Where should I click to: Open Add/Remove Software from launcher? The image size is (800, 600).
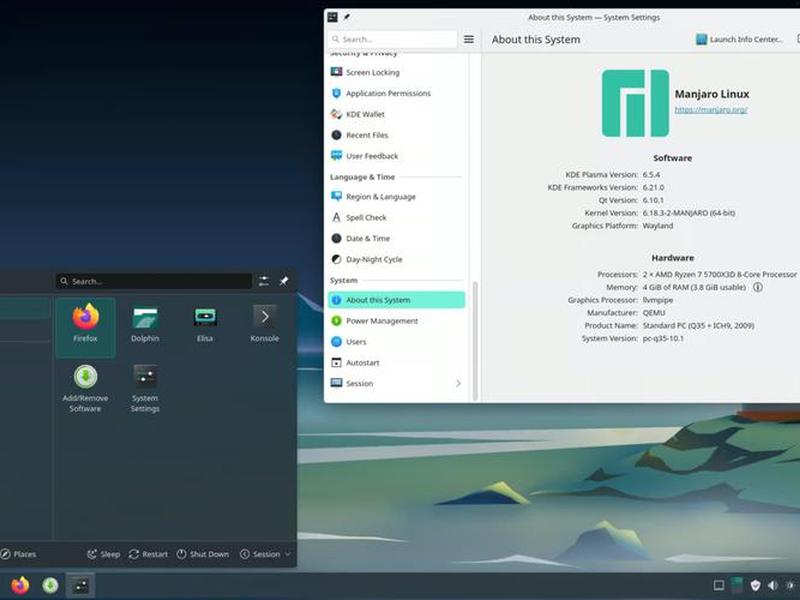tap(85, 388)
